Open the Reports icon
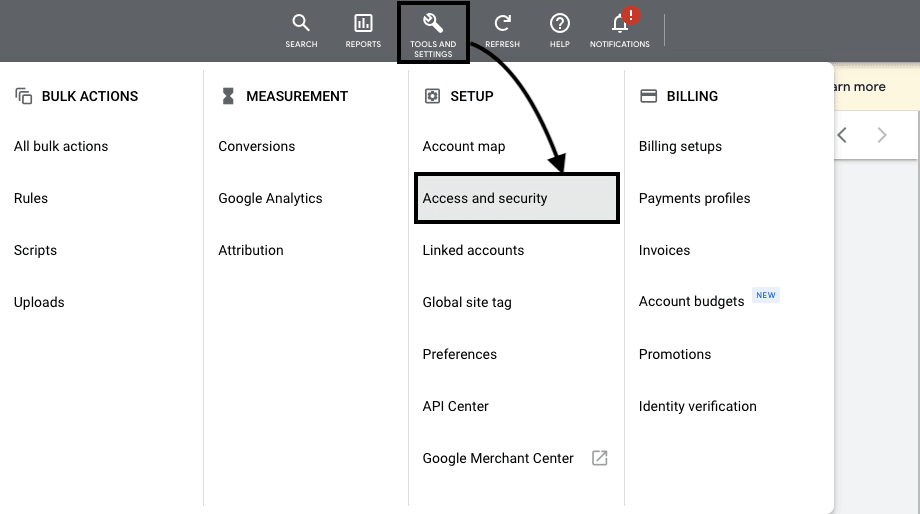 tap(363, 31)
